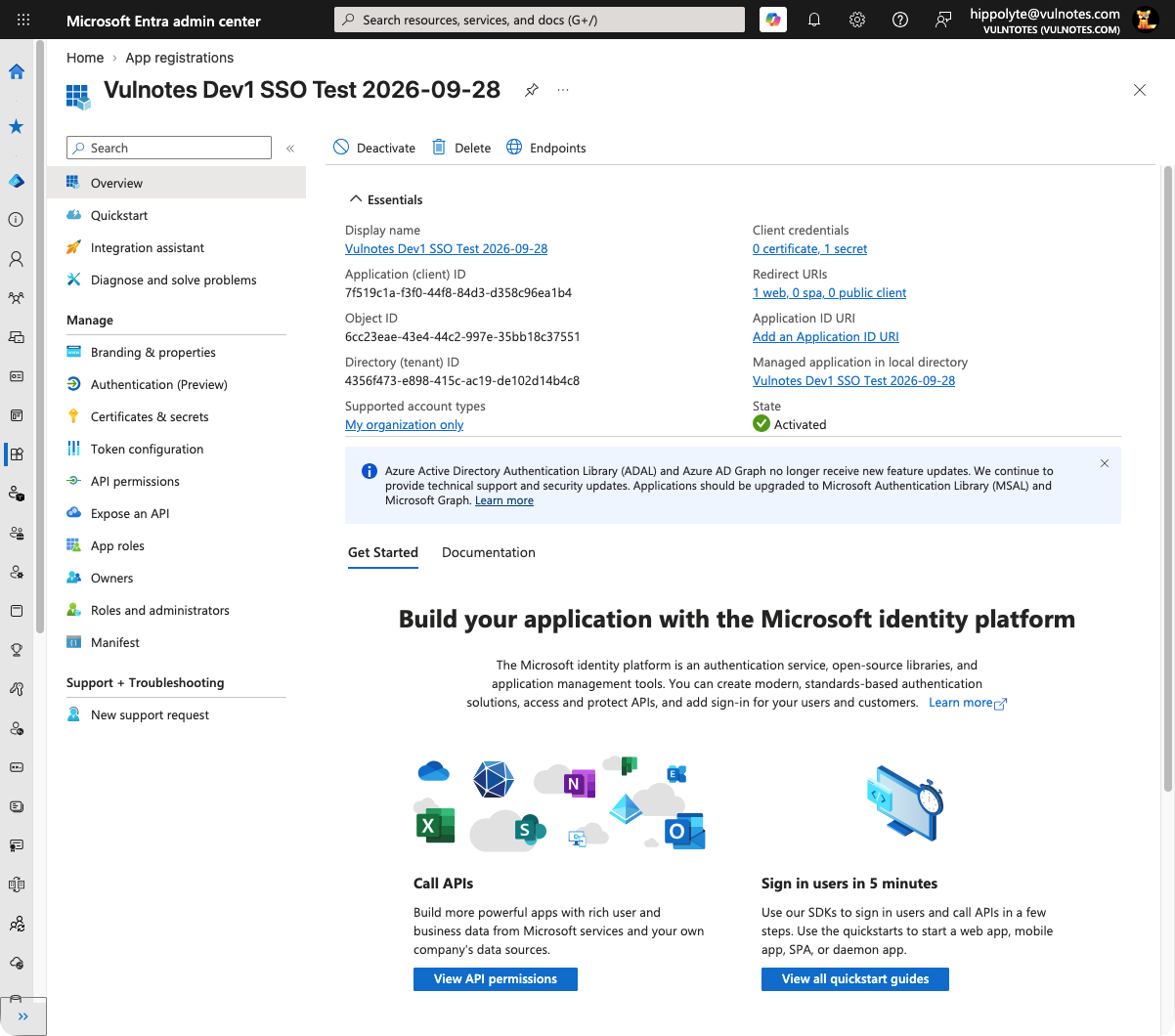
Task: Open Favorites star in left rail
Action: (17, 126)
